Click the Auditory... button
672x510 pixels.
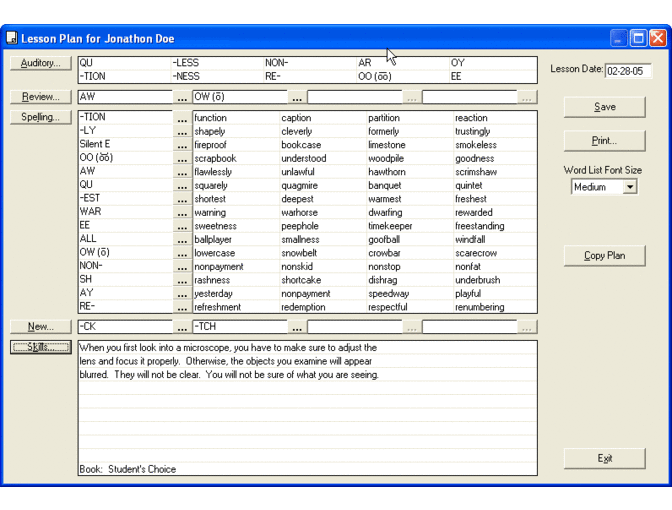40,63
